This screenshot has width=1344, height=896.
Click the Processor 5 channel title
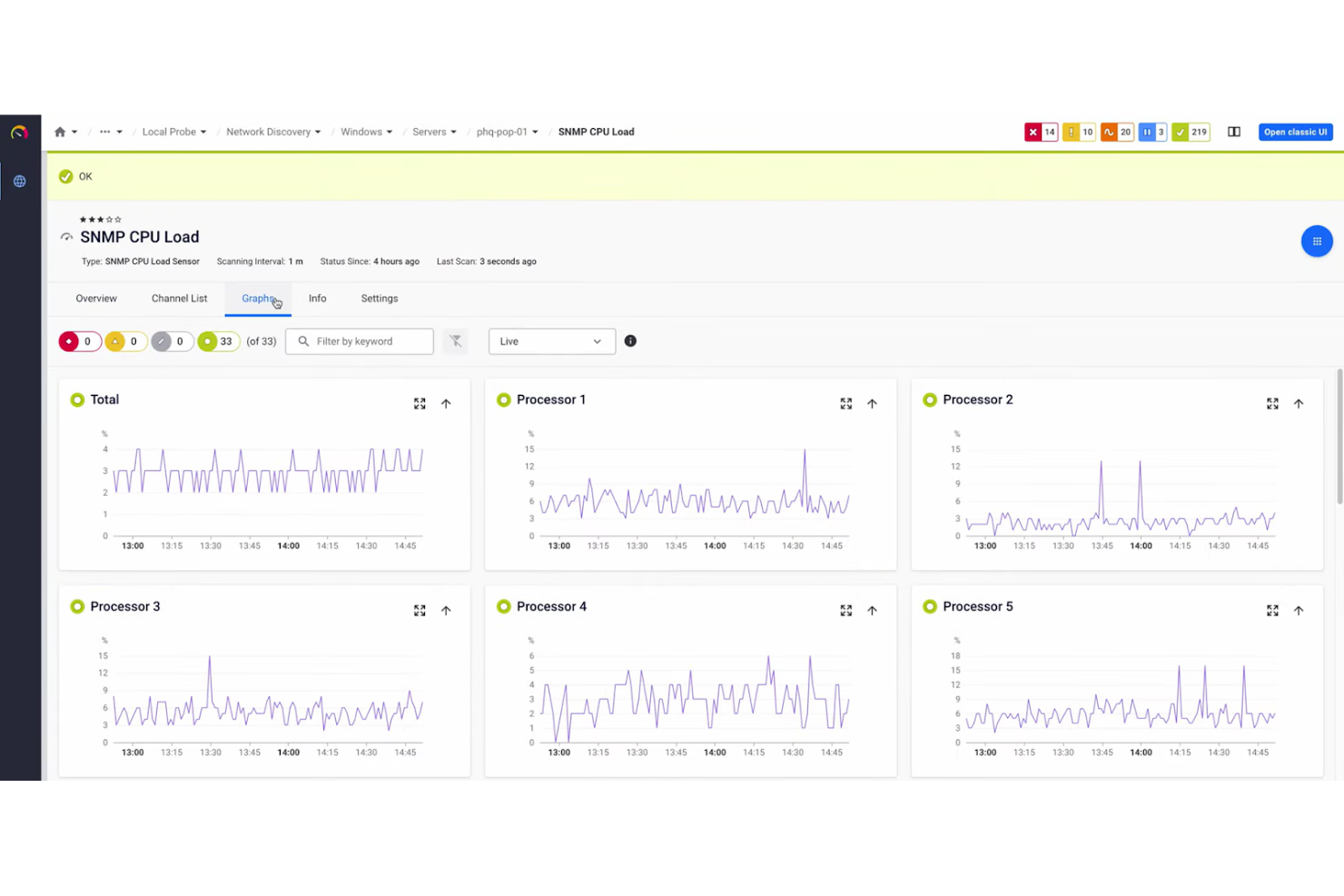(977, 606)
